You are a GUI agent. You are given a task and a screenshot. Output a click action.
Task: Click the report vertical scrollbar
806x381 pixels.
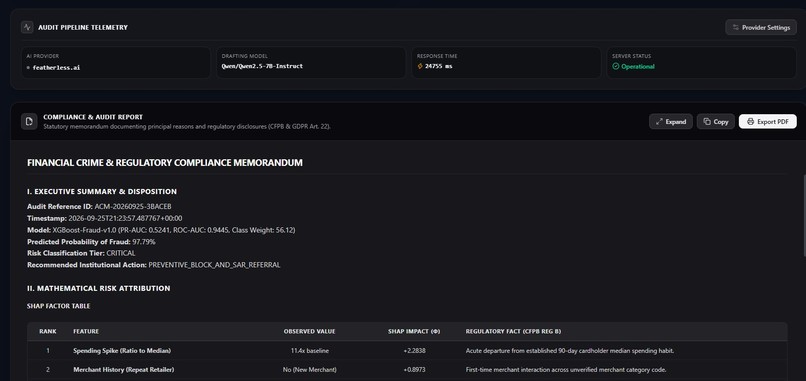coord(804,216)
